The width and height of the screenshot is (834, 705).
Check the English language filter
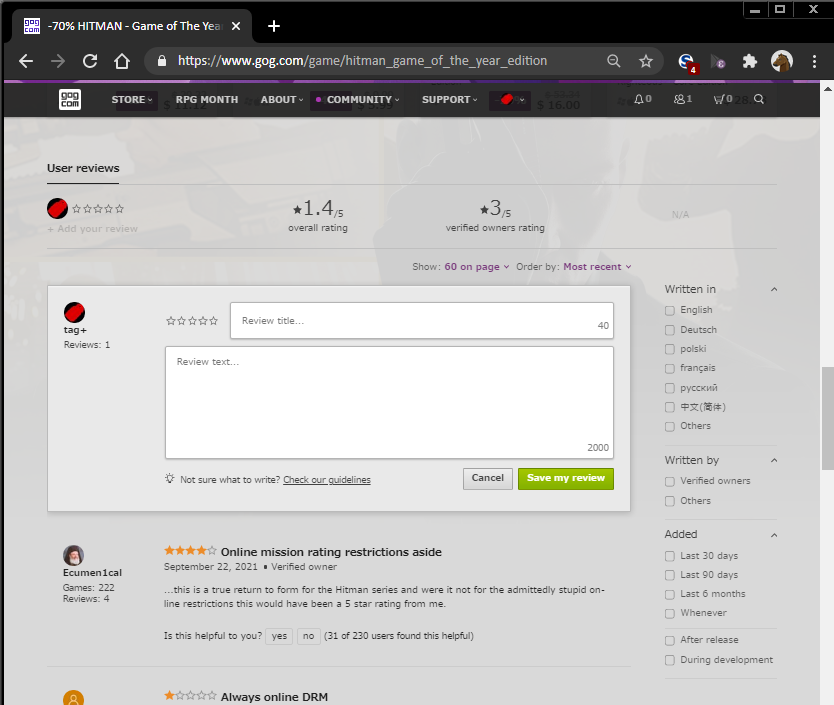(x=670, y=310)
